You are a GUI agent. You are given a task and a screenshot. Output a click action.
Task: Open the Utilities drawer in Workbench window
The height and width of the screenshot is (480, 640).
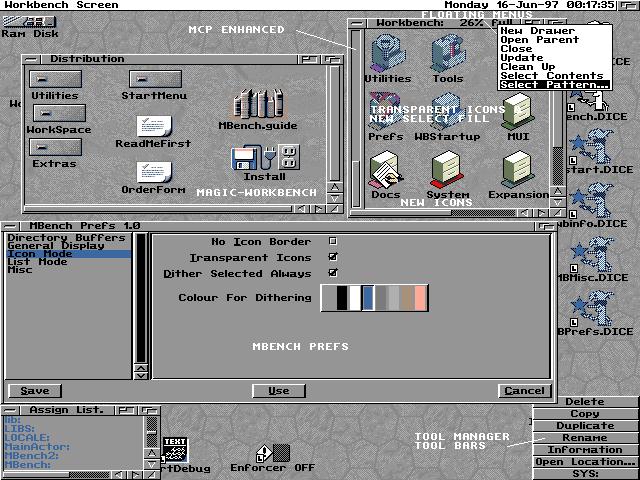[387, 53]
